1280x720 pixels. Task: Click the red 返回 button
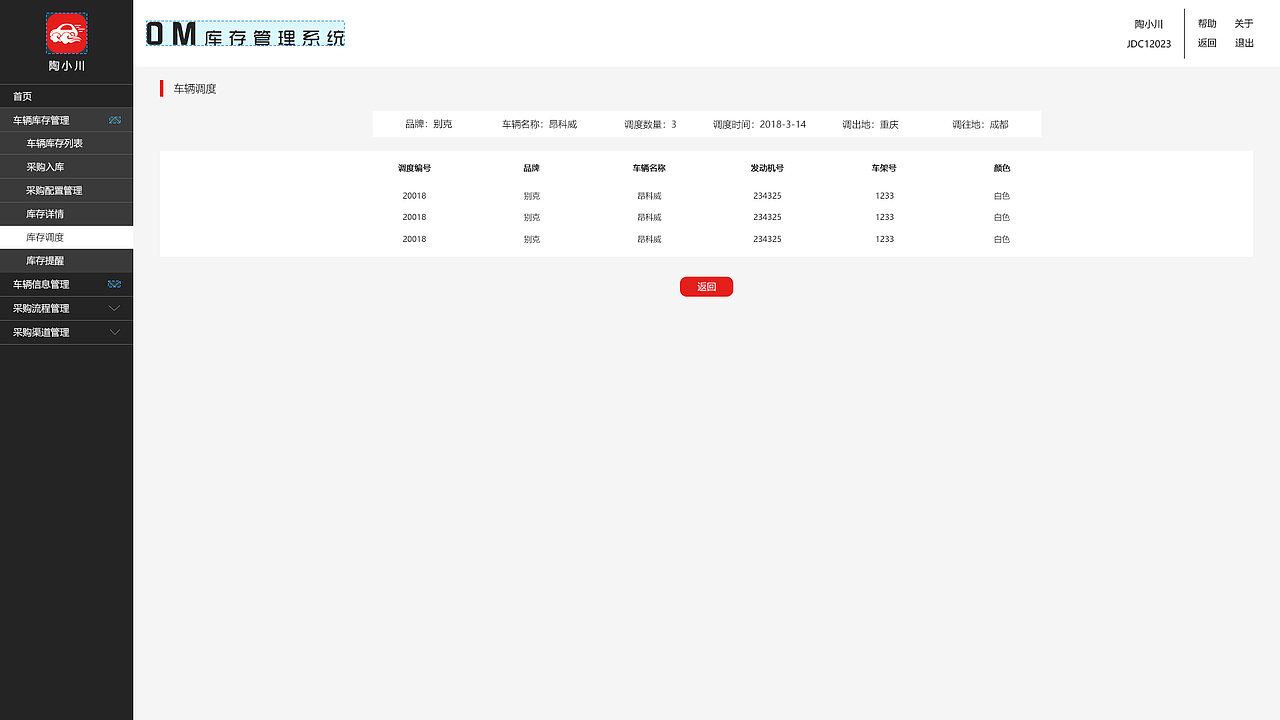pyautogui.click(x=706, y=287)
